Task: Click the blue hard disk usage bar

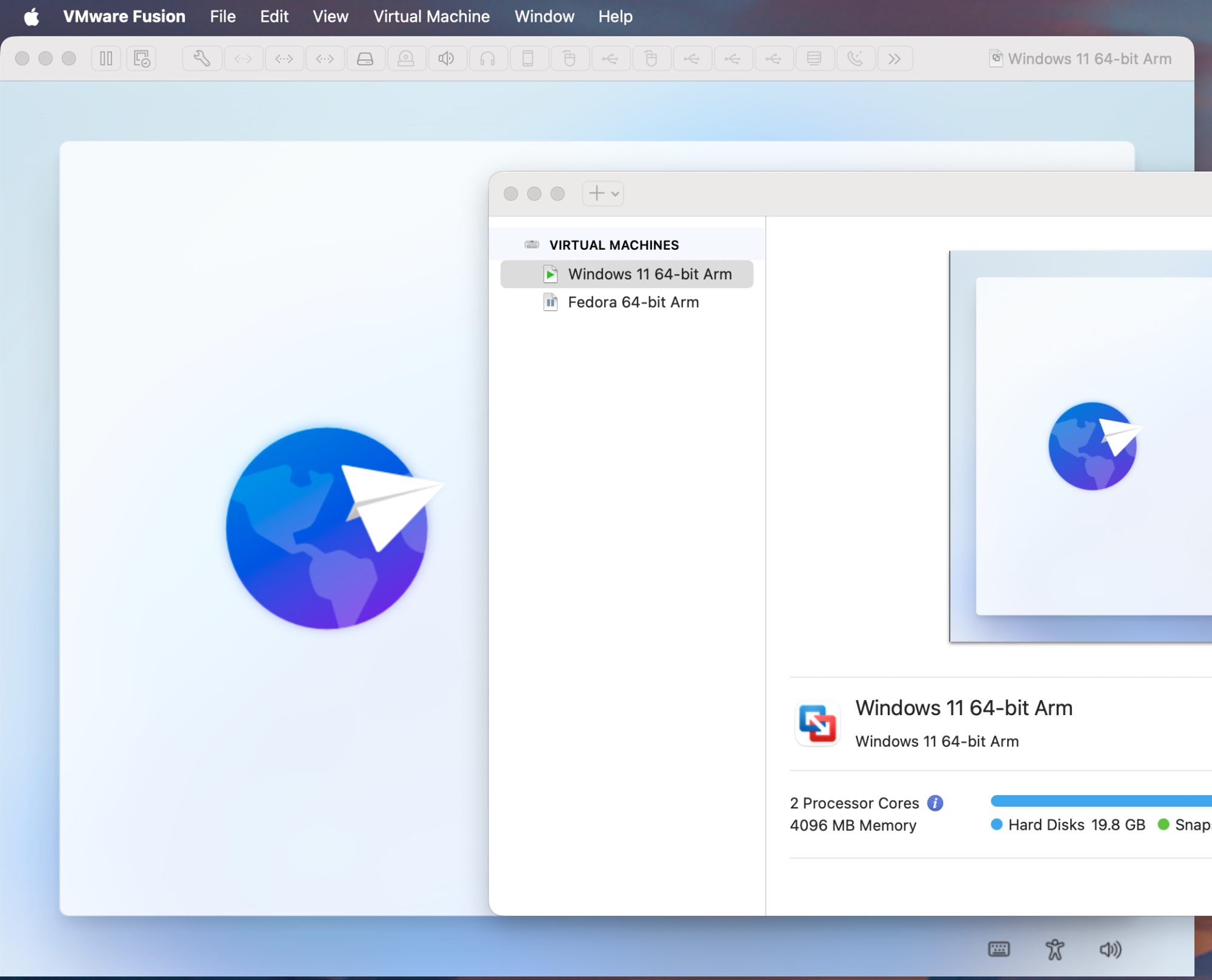Action: (x=1100, y=801)
